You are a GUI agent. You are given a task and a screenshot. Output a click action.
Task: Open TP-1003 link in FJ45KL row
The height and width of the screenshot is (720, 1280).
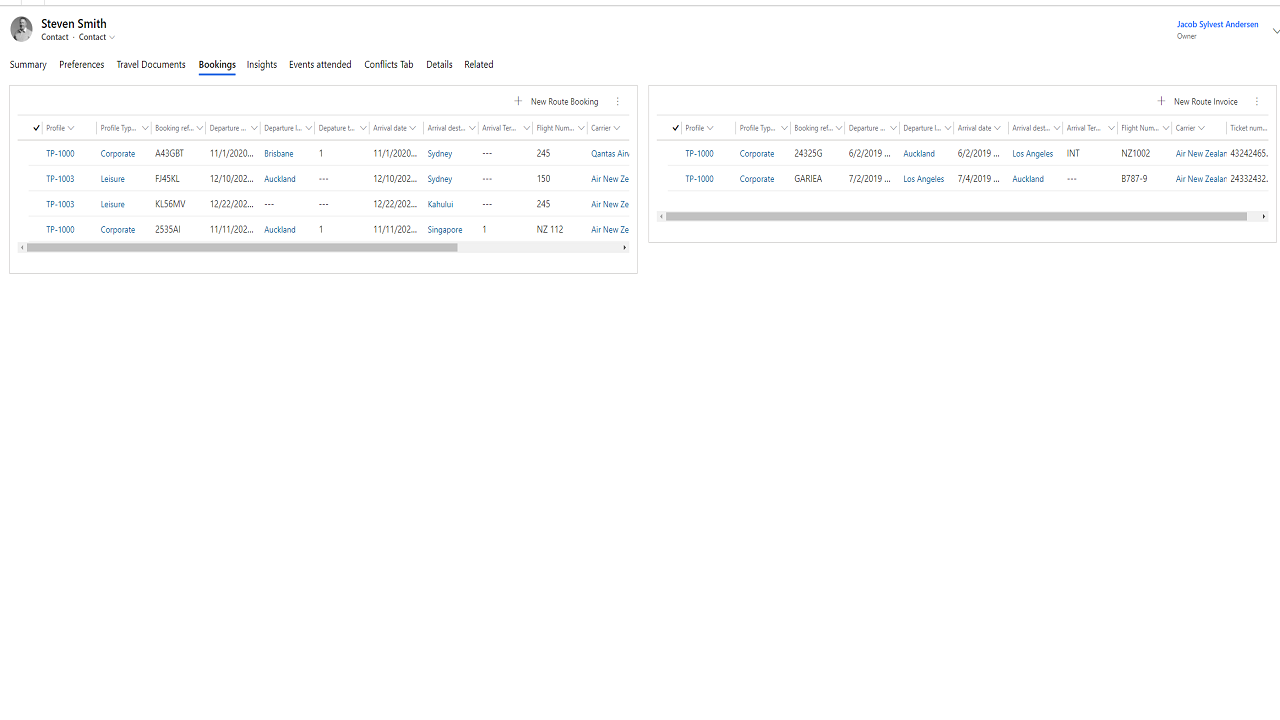tap(60, 179)
